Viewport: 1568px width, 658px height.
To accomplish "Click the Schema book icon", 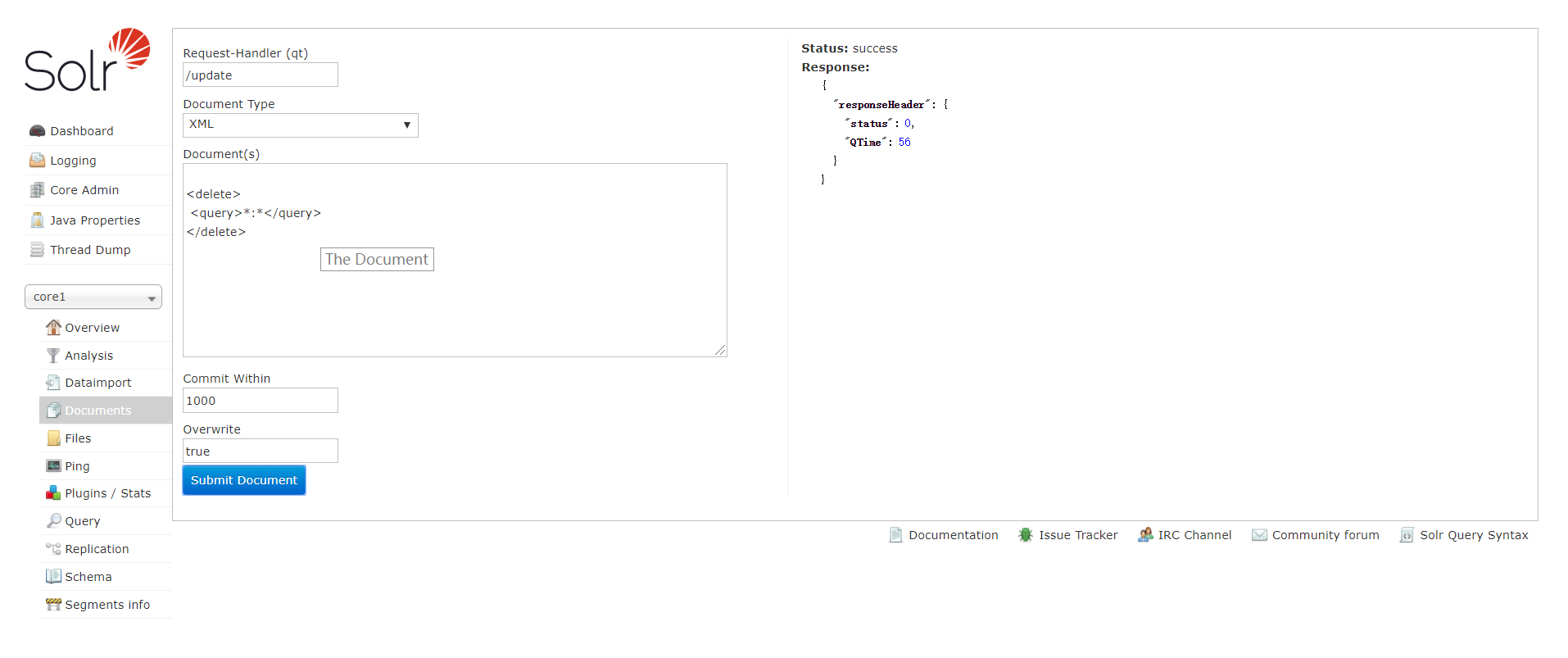I will 53,577.
